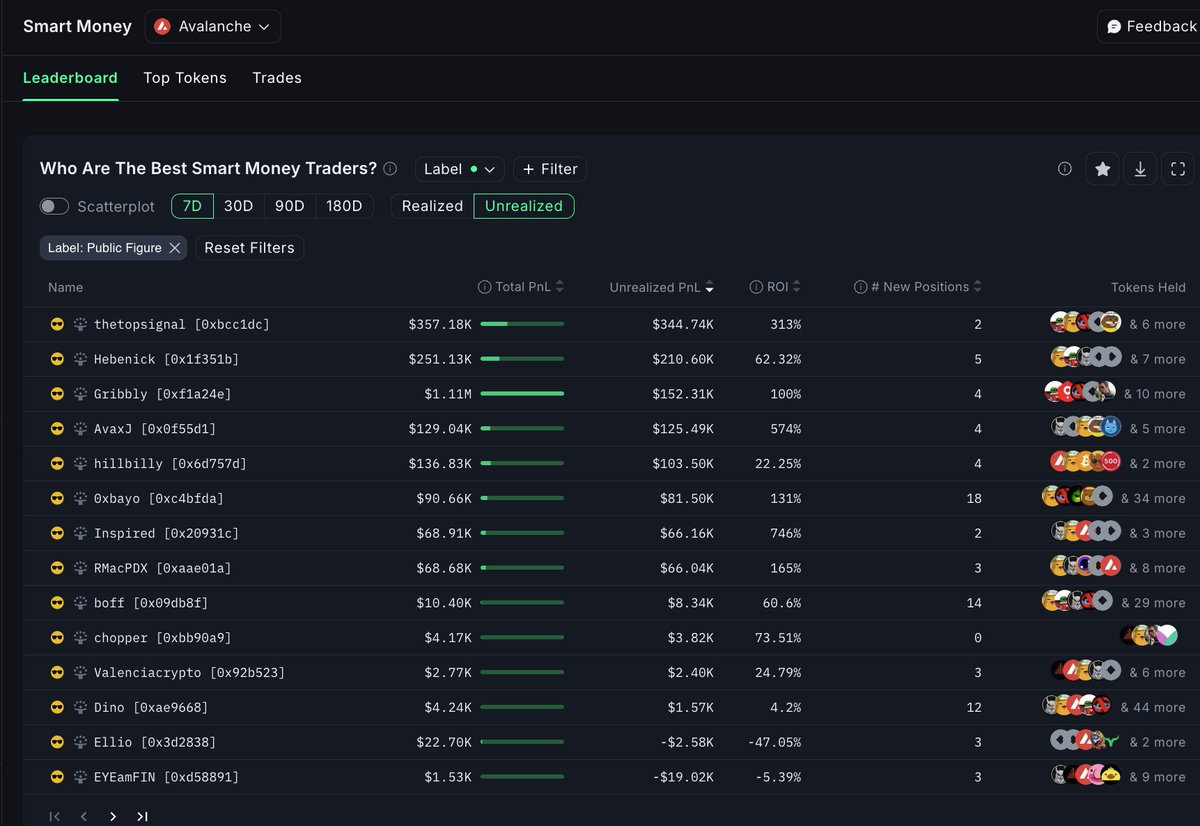Click the star favorite icon button
This screenshot has width=1200, height=826.
coord(1102,169)
